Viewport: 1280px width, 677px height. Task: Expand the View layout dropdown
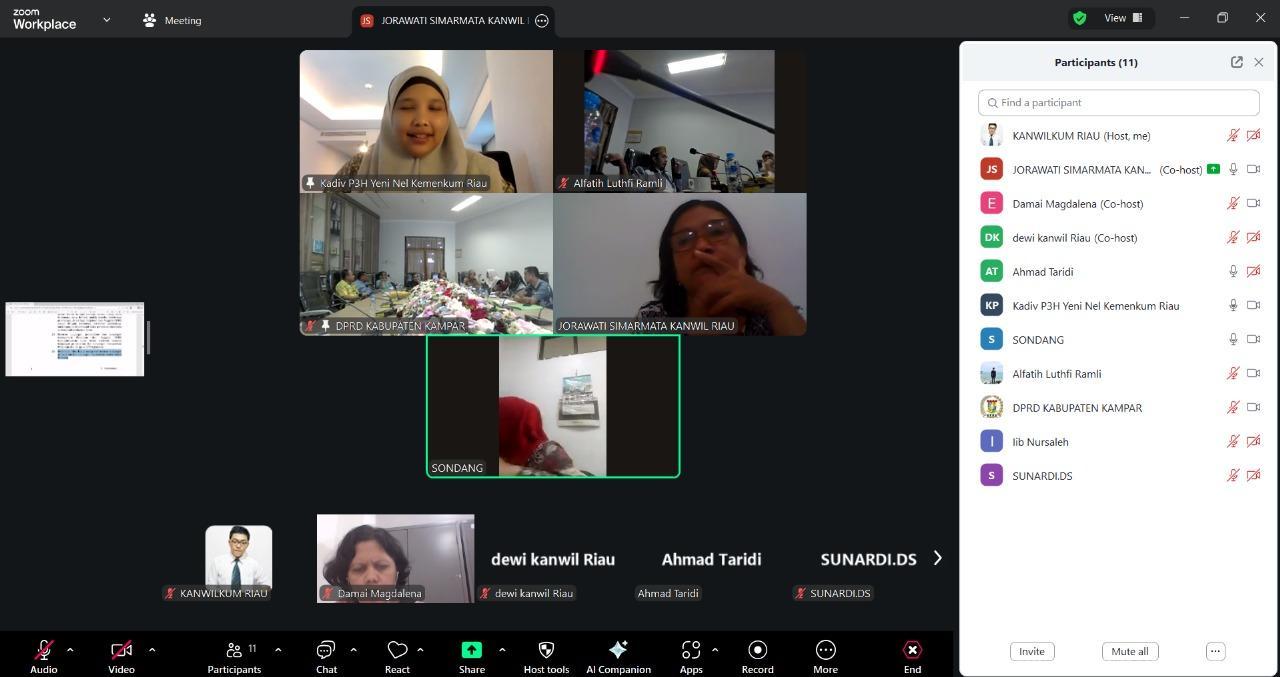(1123, 18)
